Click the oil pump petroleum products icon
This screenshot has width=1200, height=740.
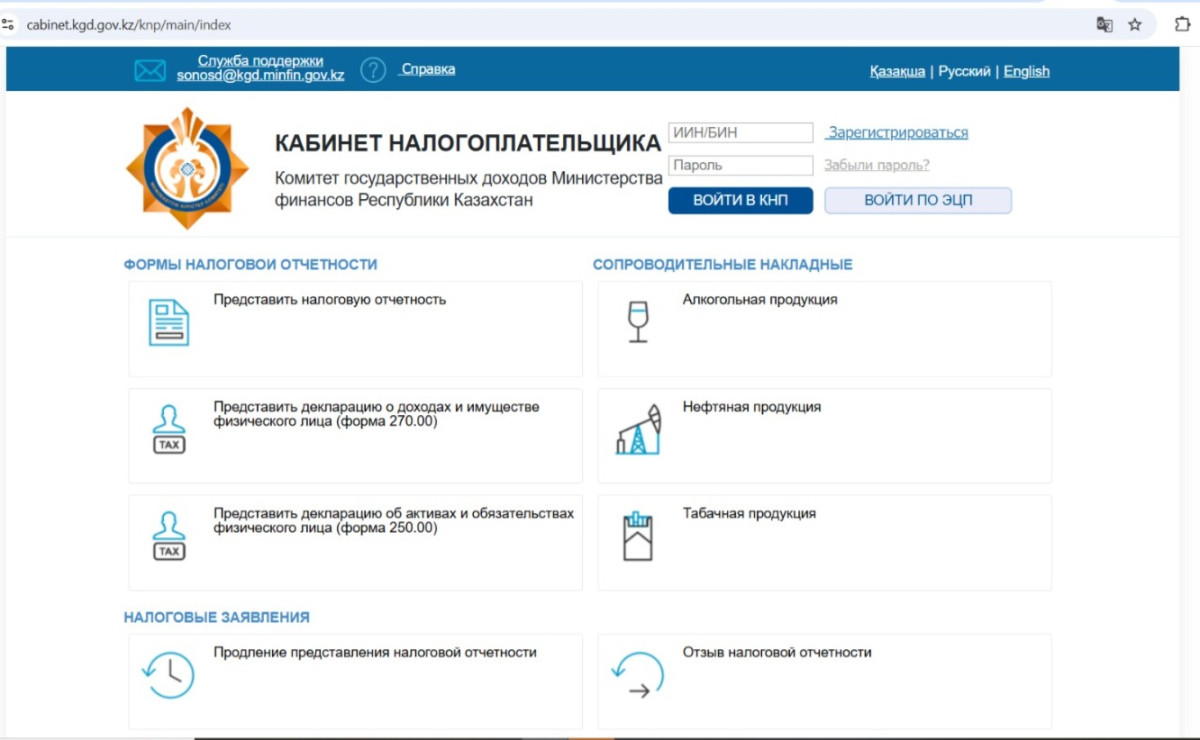tap(638, 430)
